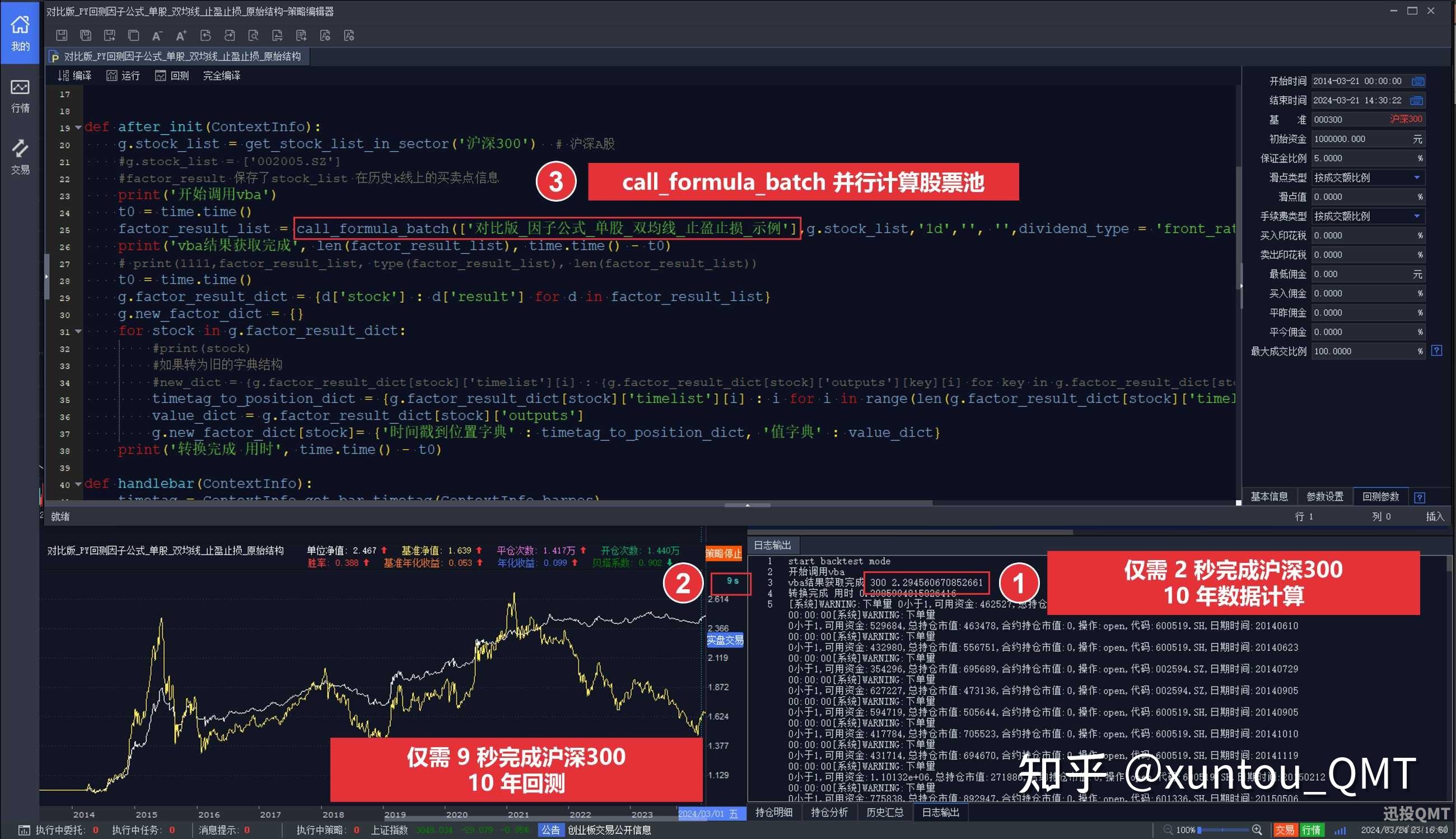Increase editor font size (A+)
This screenshot has width=1456, height=839.
[181, 36]
